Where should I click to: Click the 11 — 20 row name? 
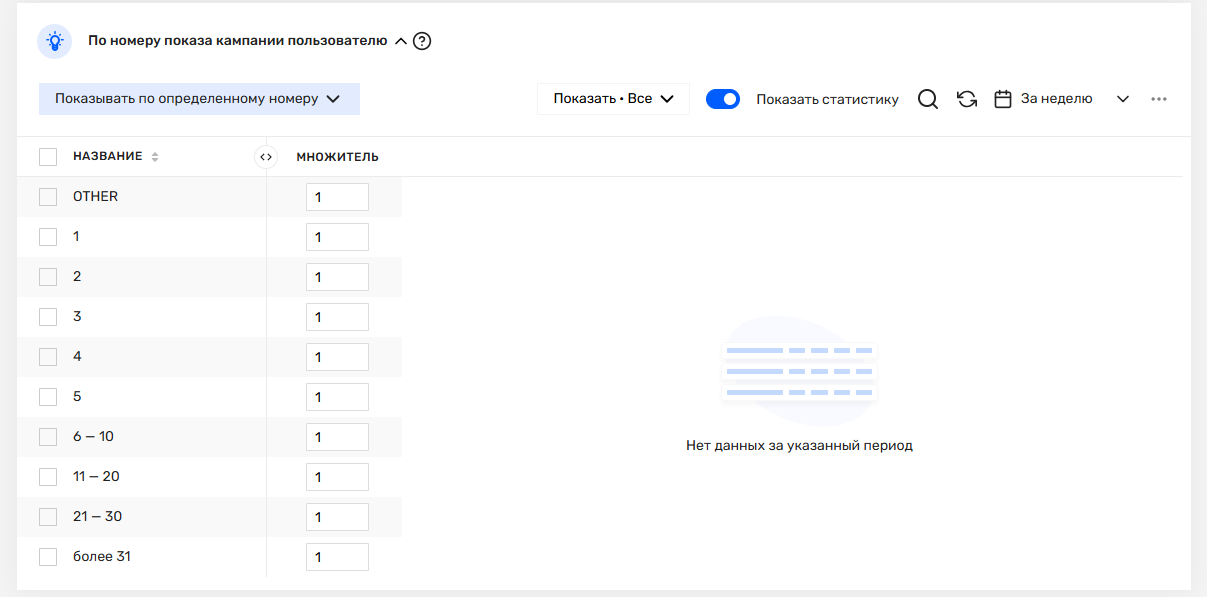(x=96, y=477)
